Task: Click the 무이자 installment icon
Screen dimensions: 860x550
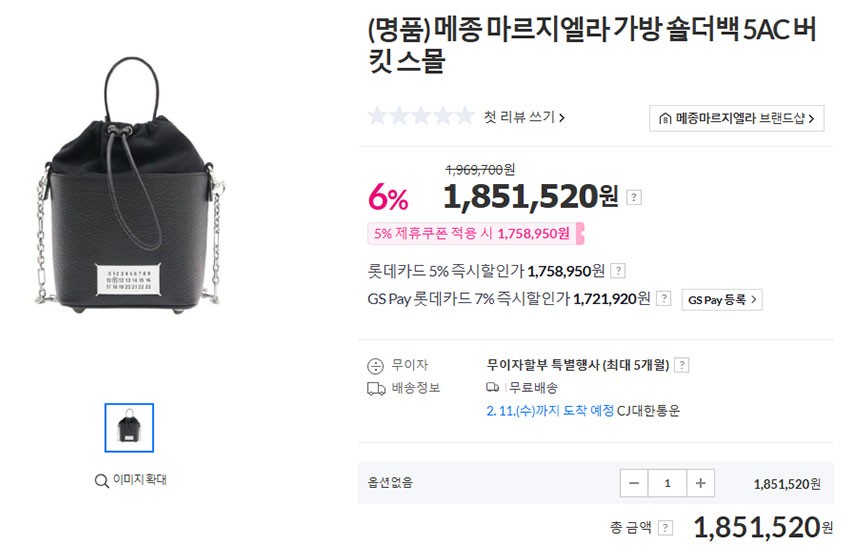Action: pos(376,366)
